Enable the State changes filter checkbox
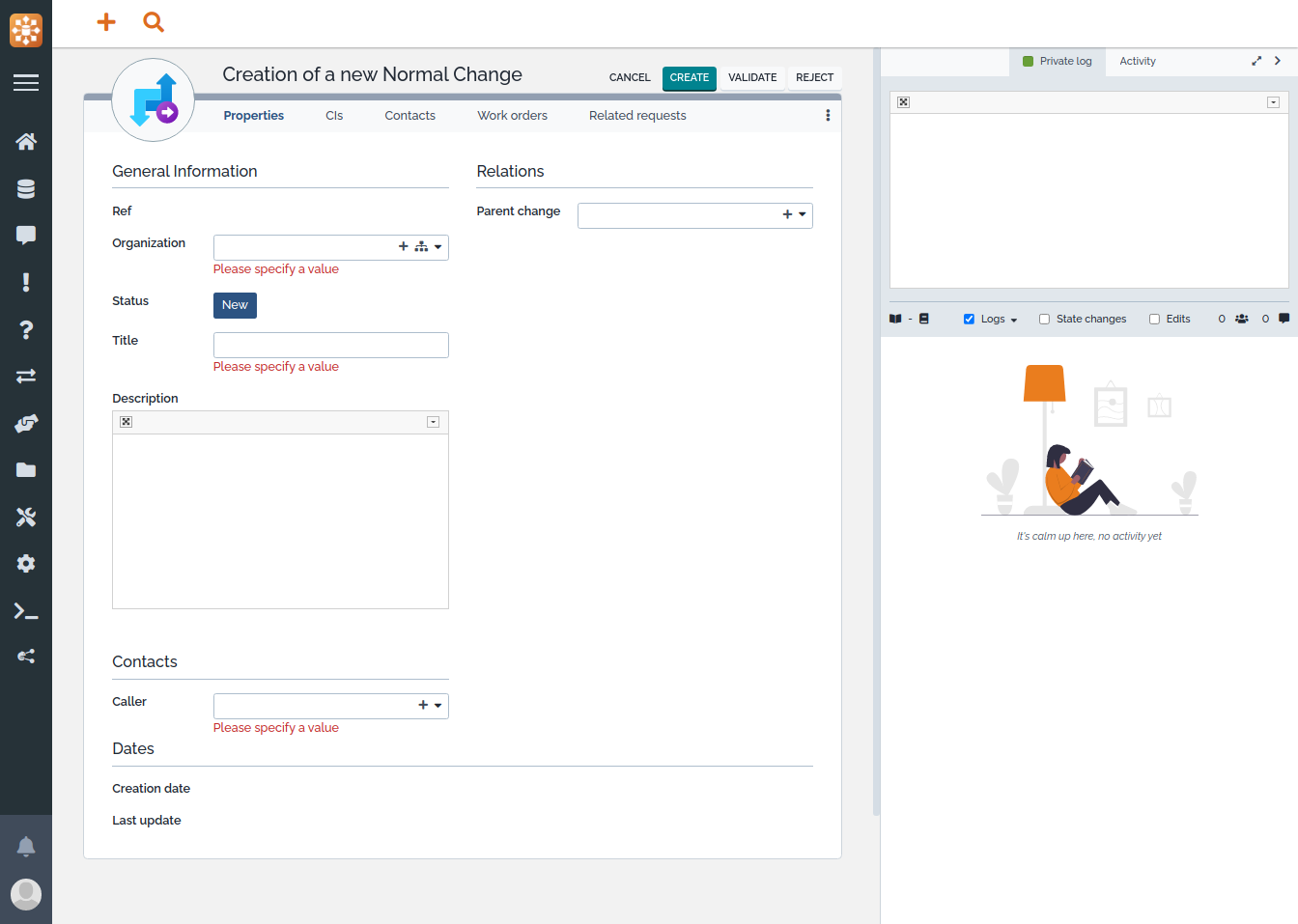 pyautogui.click(x=1044, y=320)
